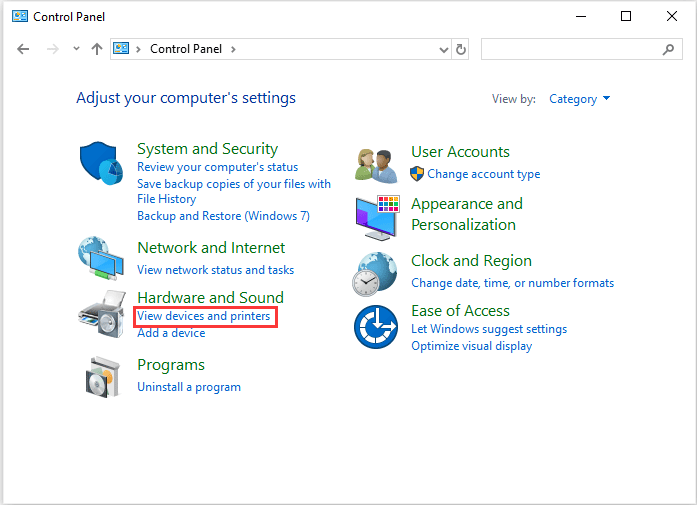
Task: Click the Add a device link
Action: [171, 333]
